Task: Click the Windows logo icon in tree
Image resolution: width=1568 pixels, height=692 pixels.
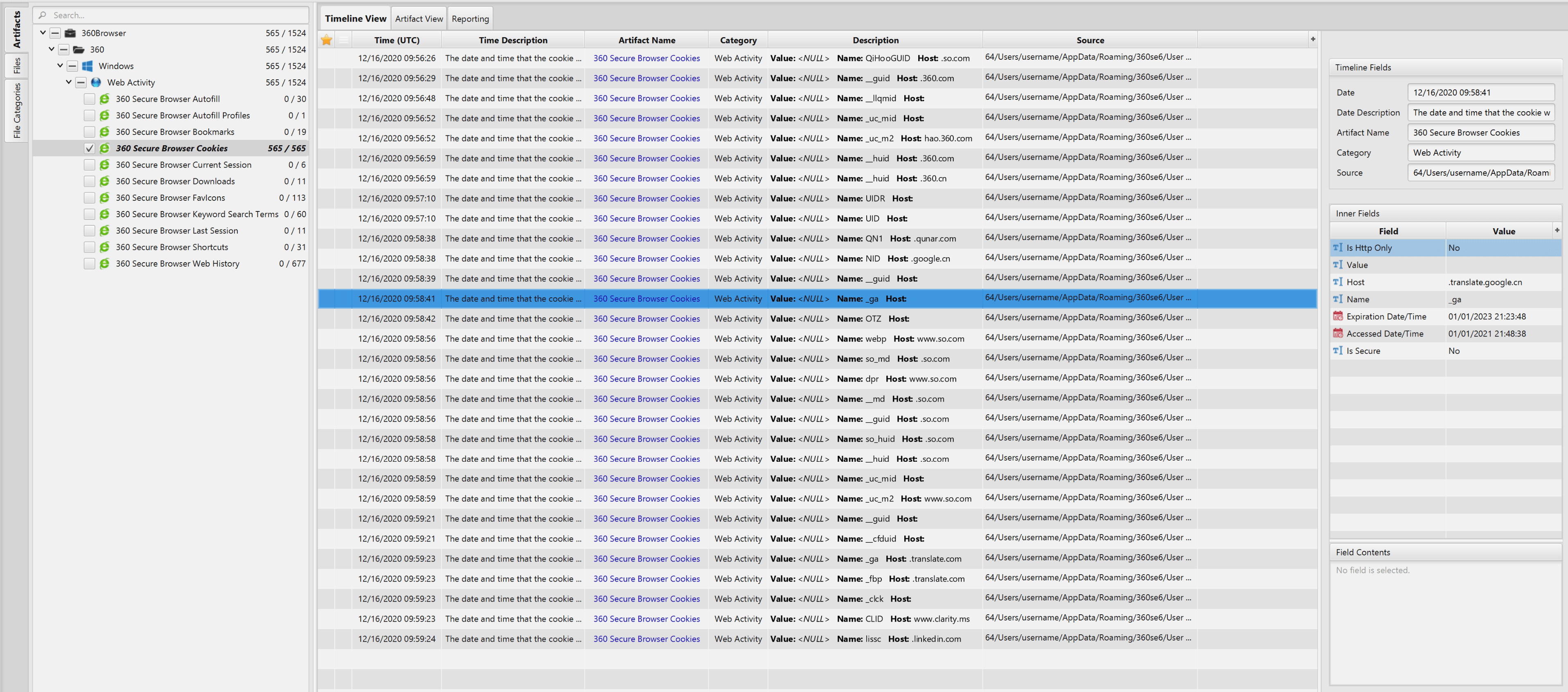Action: [88, 66]
